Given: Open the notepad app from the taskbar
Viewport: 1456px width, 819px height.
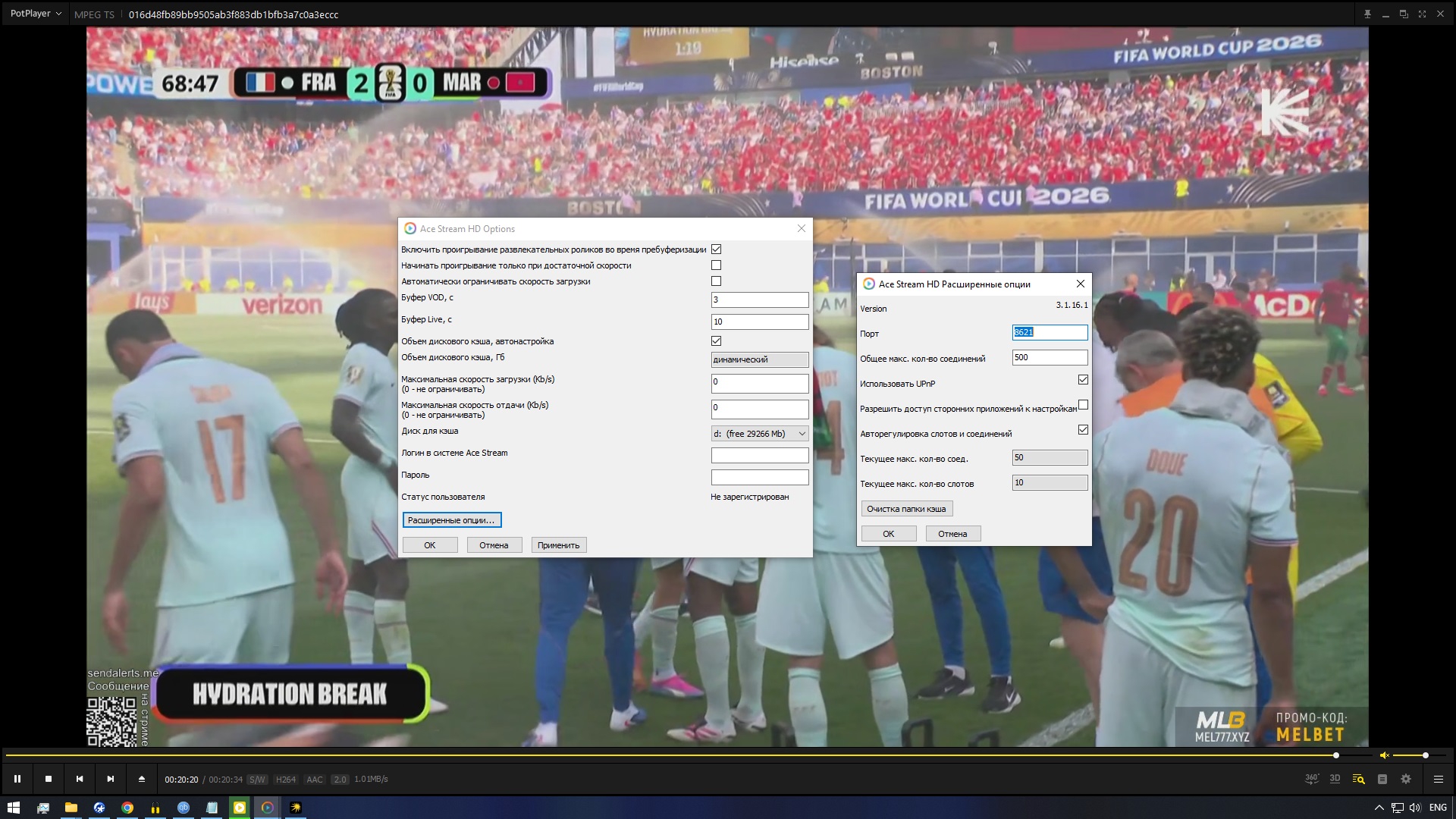Looking at the screenshot, I should pos(212,808).
